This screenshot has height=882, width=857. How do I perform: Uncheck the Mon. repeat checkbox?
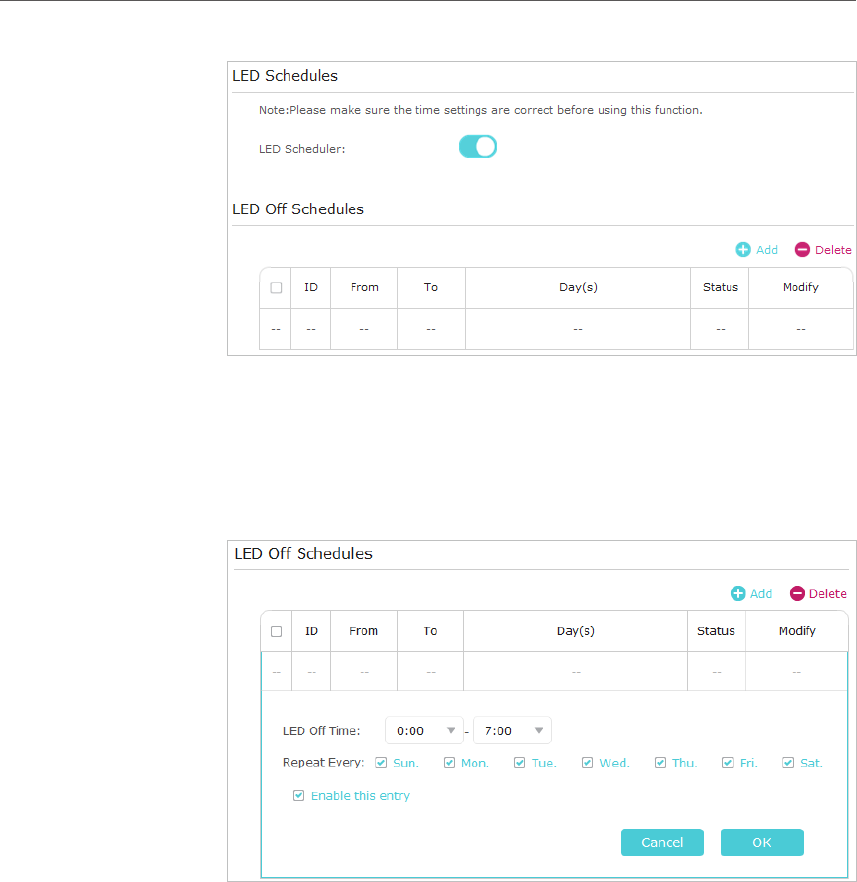(448, 763)
